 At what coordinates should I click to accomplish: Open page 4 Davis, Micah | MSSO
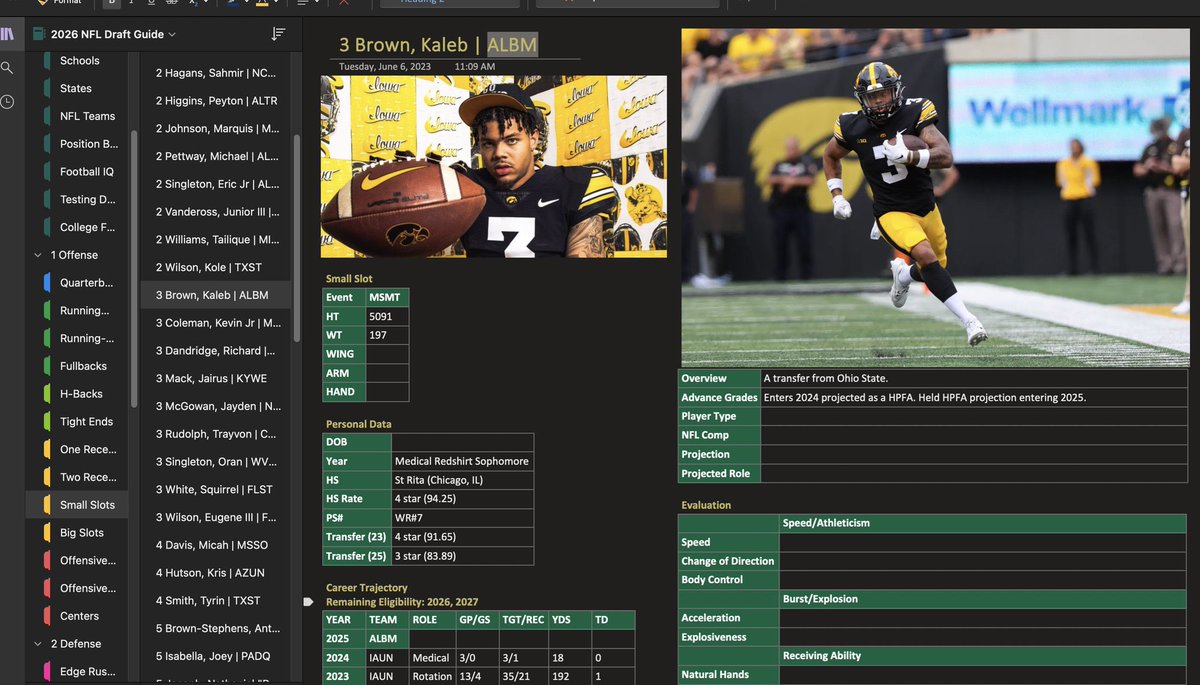tap(216, 545)
